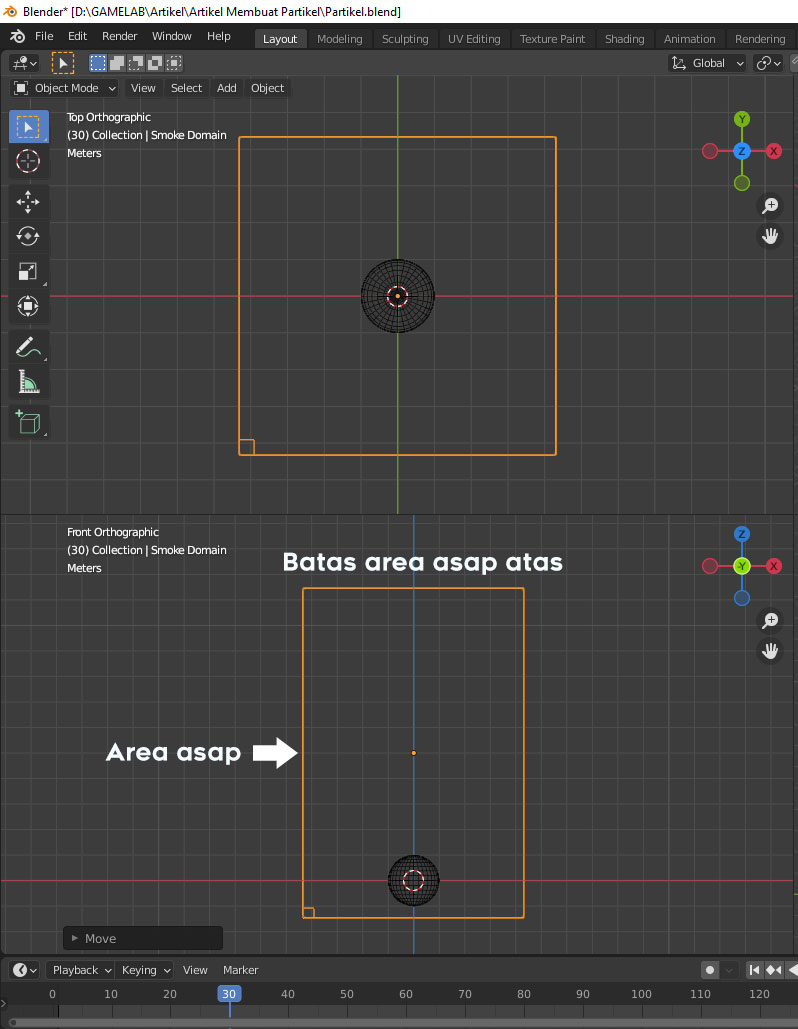Click pan hand icon in Front Orthographic view

[770, 651]
